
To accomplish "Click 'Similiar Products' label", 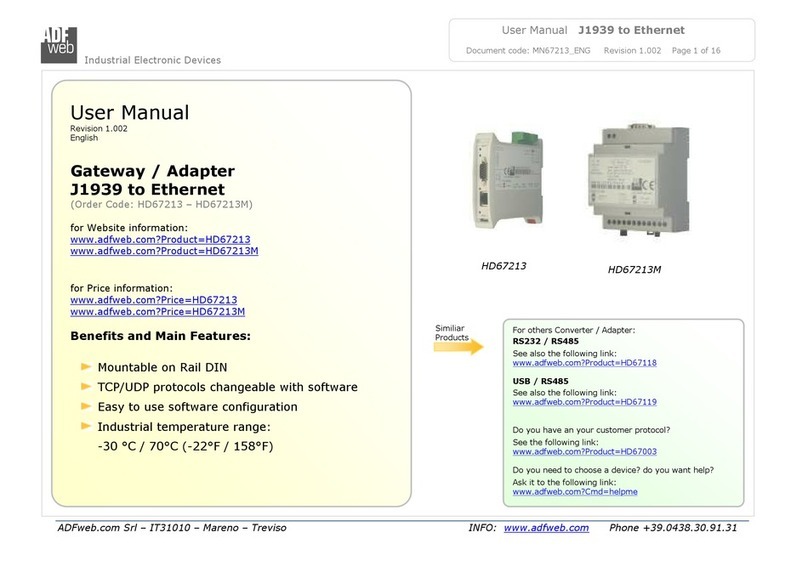I will 451,332.
